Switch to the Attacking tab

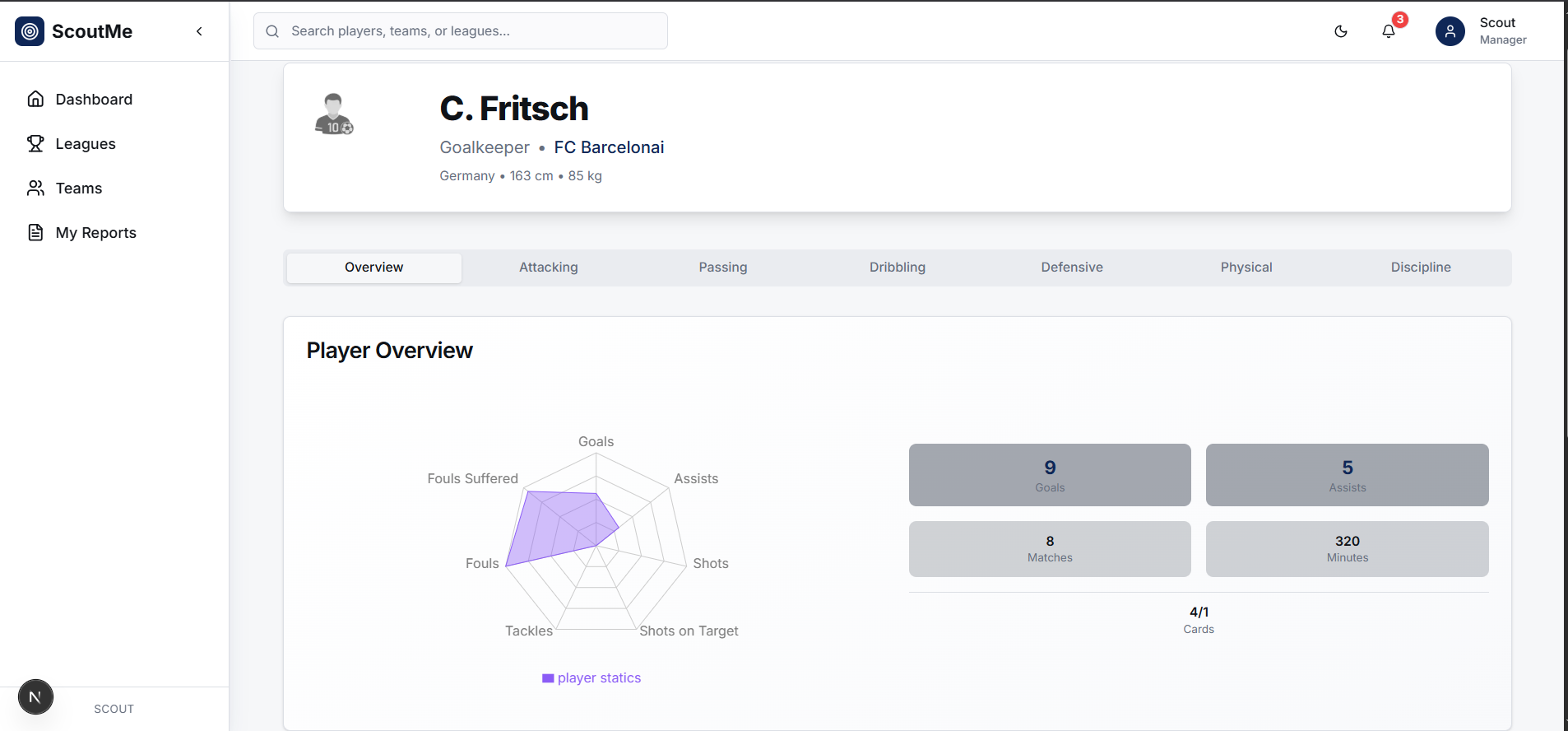pyautogui.click(x=549, y=268)
